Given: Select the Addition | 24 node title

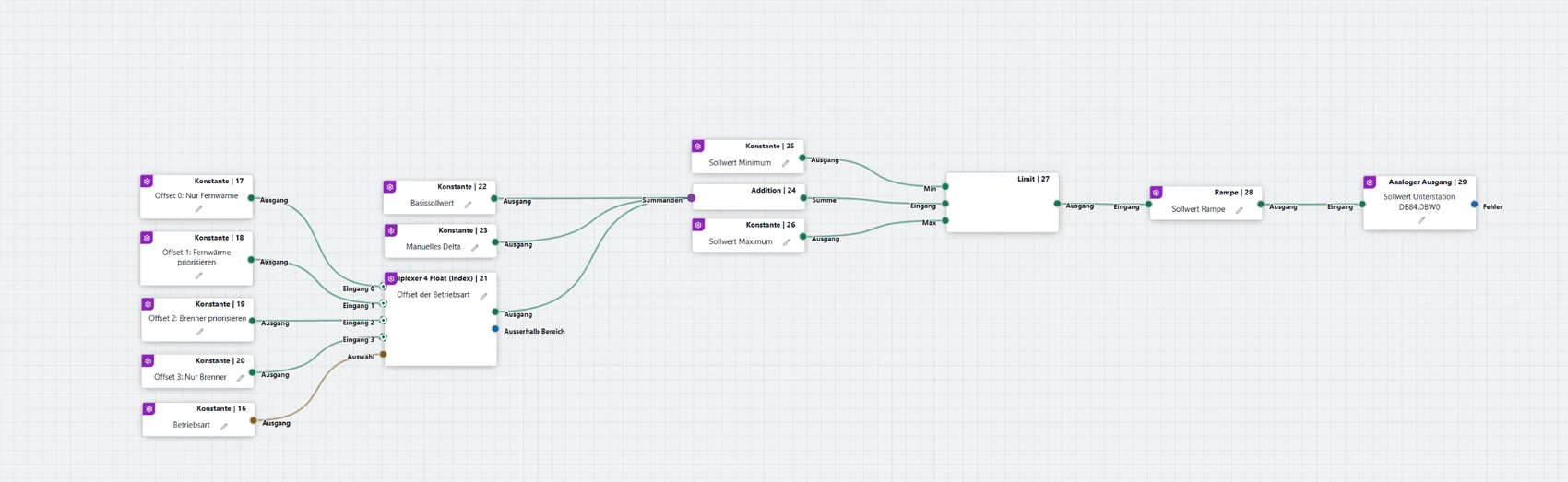Looking at the screenshot, I should point(773,191).
